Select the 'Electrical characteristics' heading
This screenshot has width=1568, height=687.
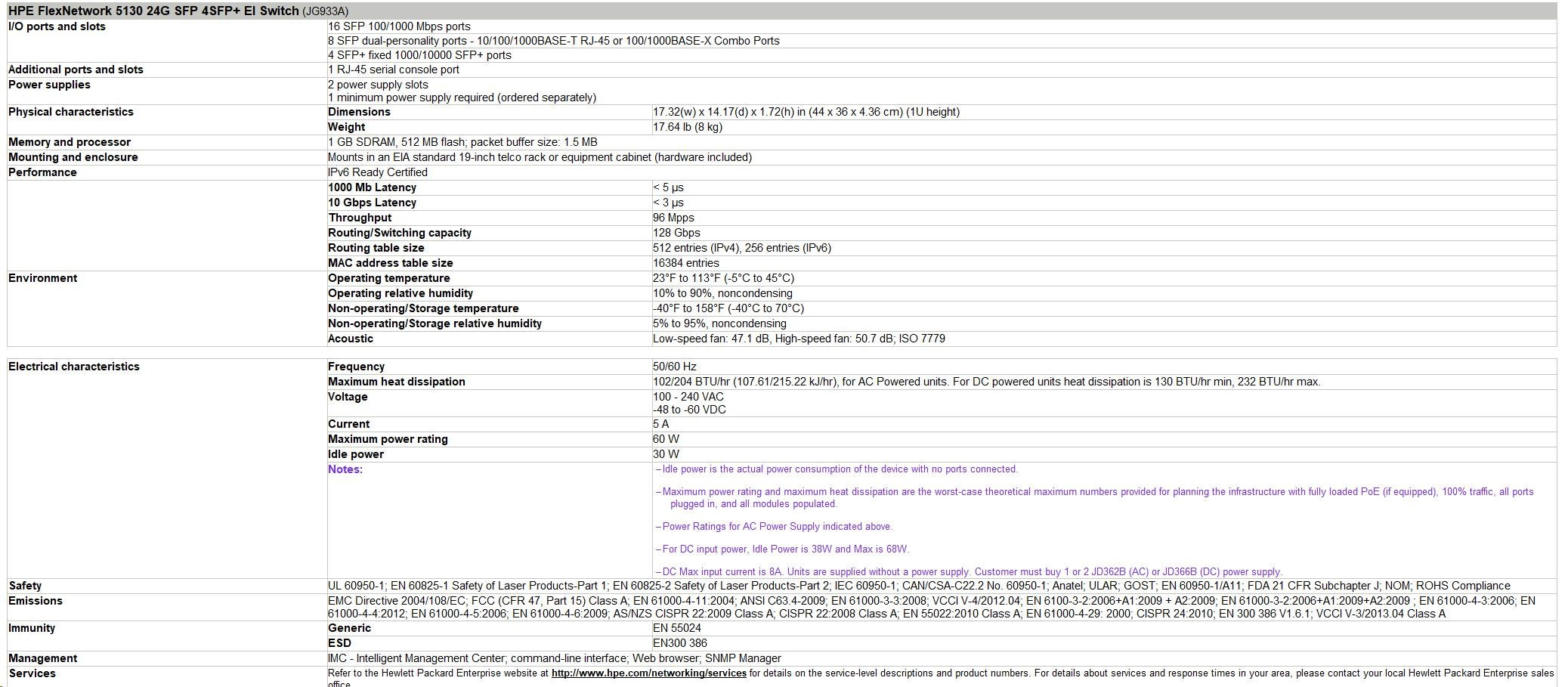click(x=73, y=367)
